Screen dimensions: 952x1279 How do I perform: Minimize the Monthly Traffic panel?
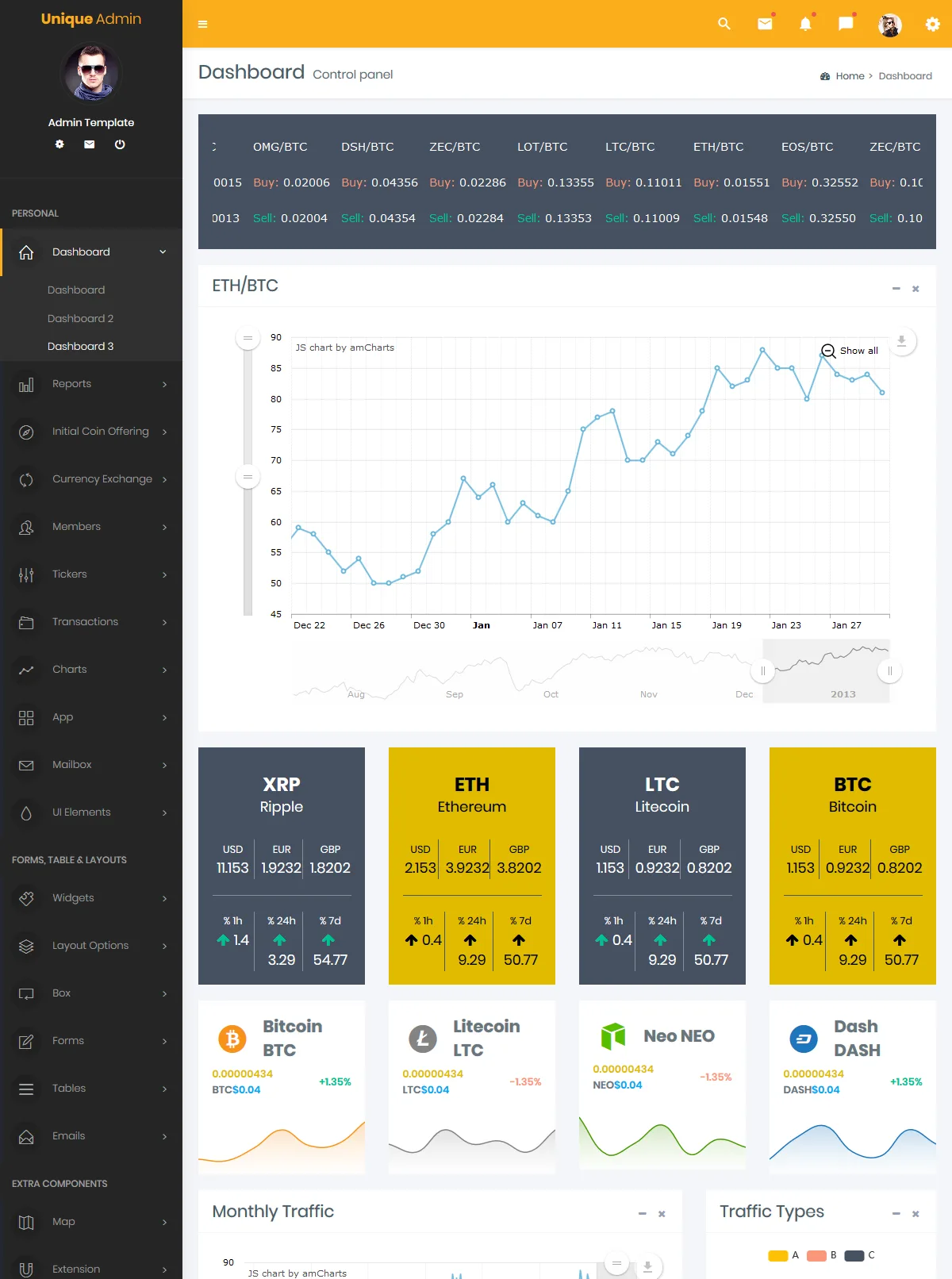(x=643, y=1214)
